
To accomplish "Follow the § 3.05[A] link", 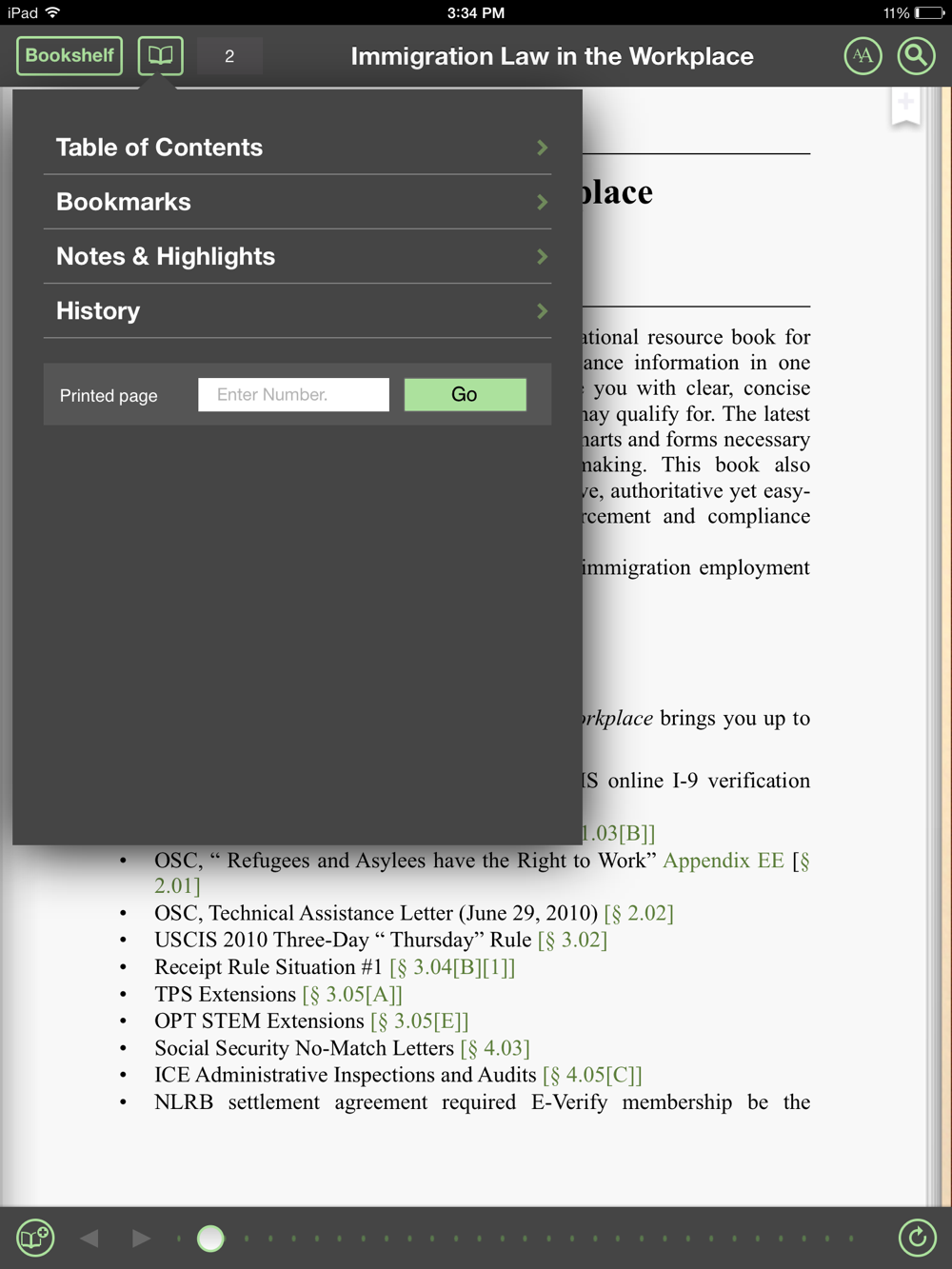I will tap(352, 995).
